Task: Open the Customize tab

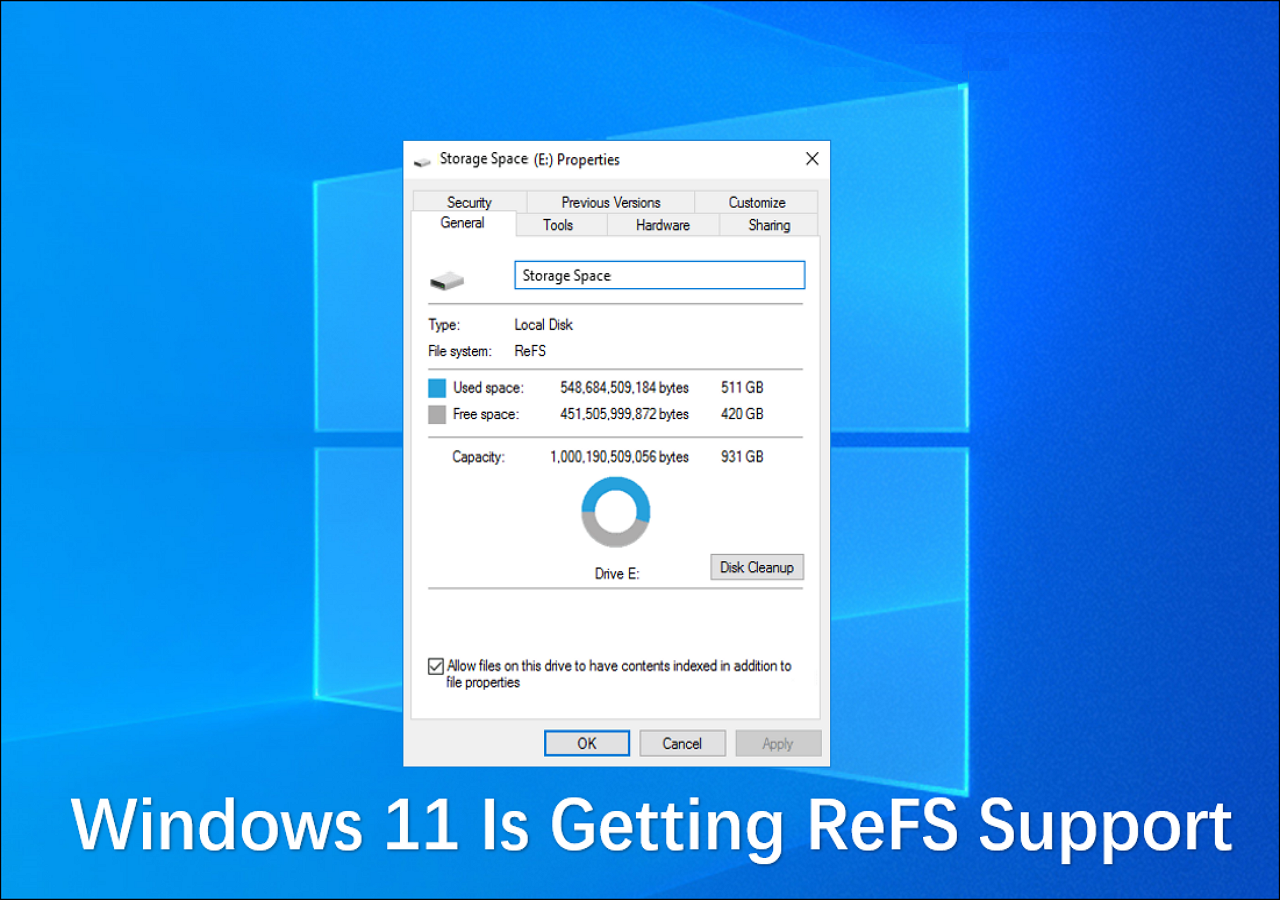Action: tap(757, 202)
